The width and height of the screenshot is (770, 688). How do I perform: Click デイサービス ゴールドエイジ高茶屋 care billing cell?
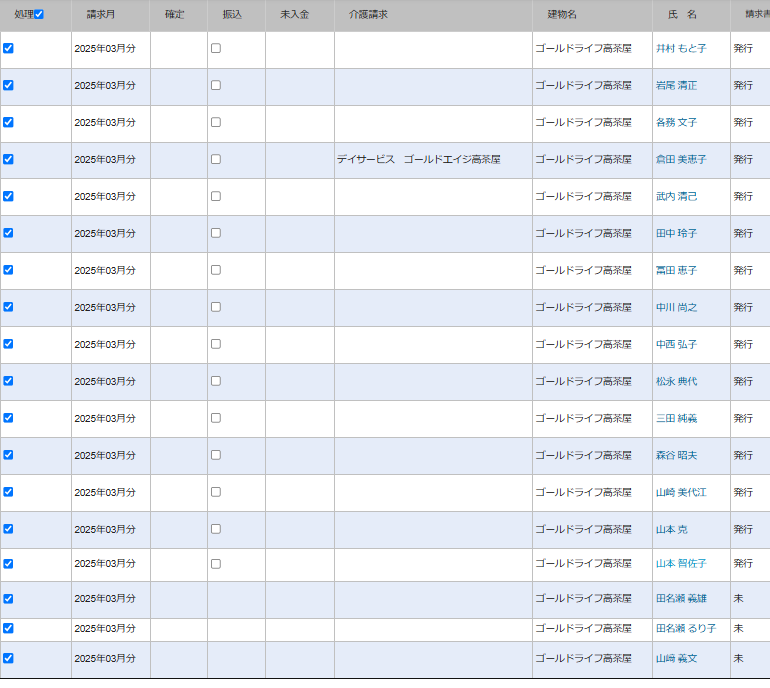(x=418, y=159)
